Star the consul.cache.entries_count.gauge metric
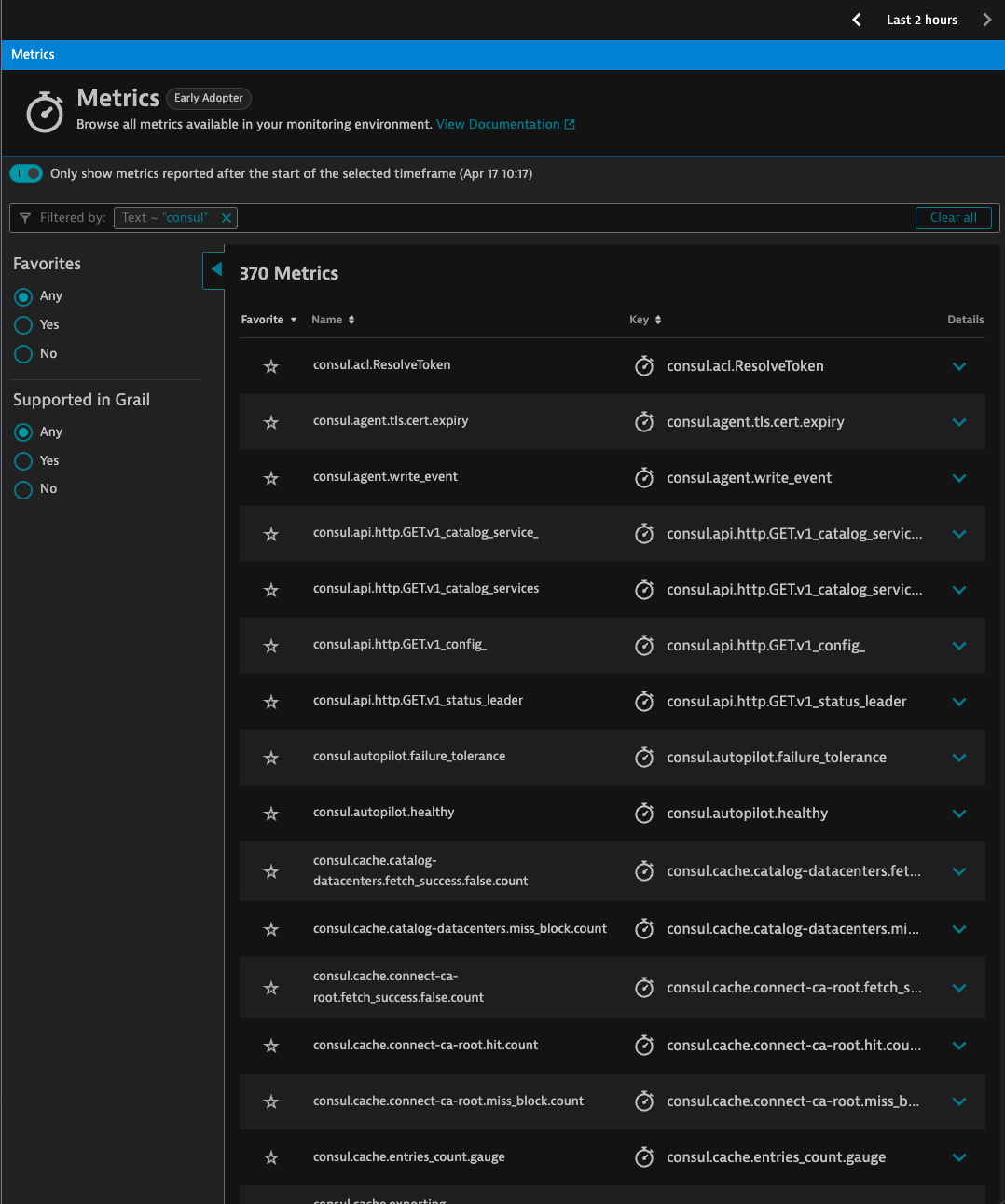This screenshot has width=1005, height=1204. pyautogui.click(x=271, y=1157)
